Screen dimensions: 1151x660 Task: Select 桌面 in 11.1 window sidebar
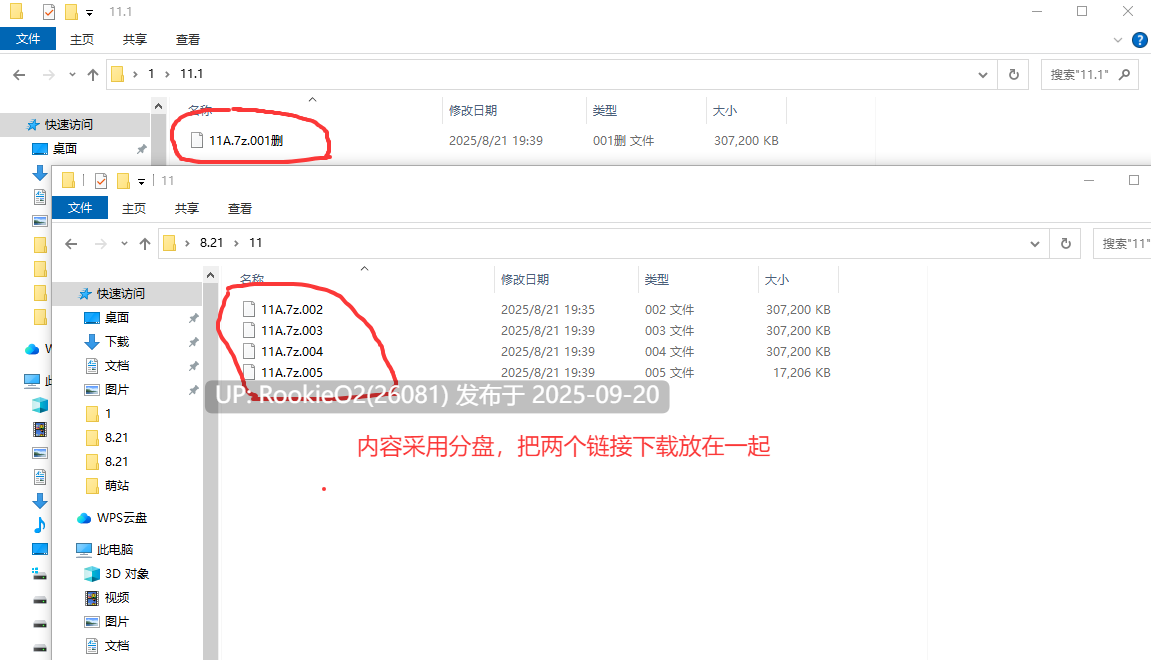click(x=65, y=148)
